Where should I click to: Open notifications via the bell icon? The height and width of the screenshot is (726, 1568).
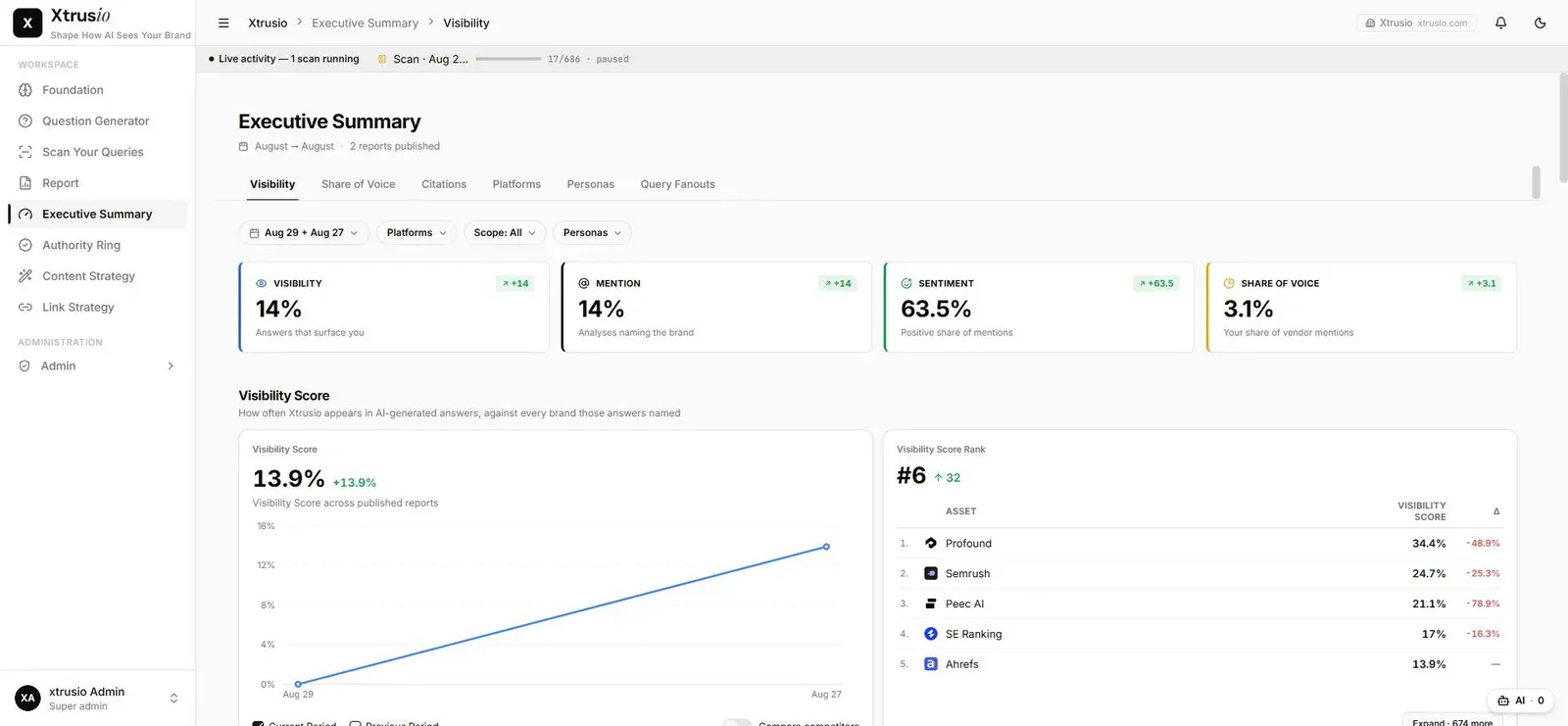tap(1500, 23)
